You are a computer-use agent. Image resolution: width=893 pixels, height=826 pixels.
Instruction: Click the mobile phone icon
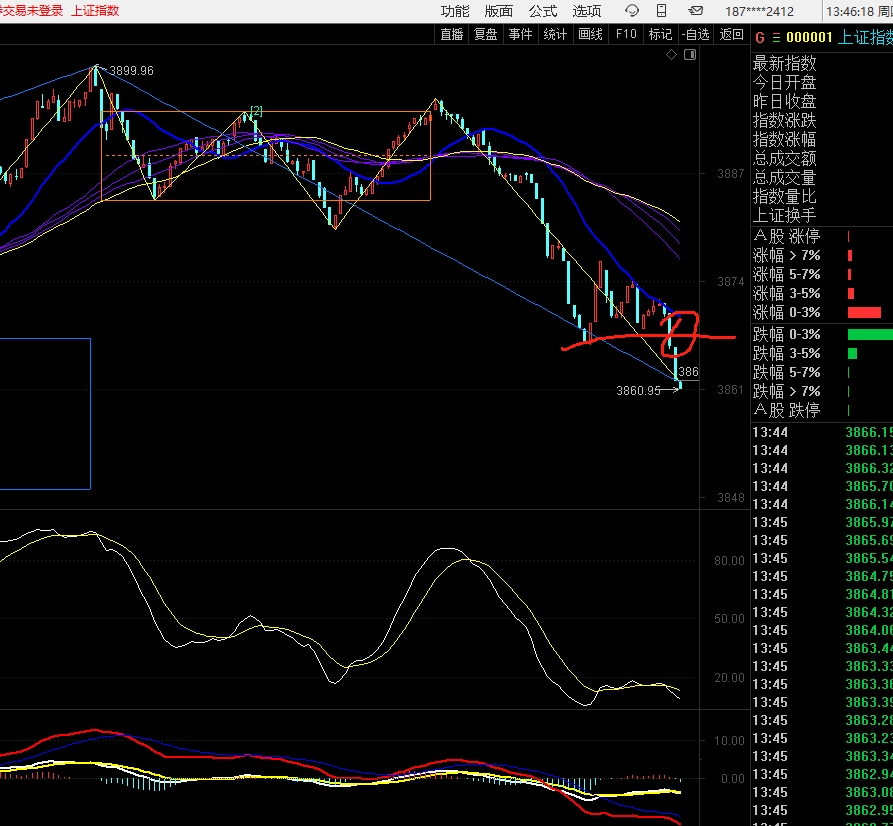click(x=661, y=11)
